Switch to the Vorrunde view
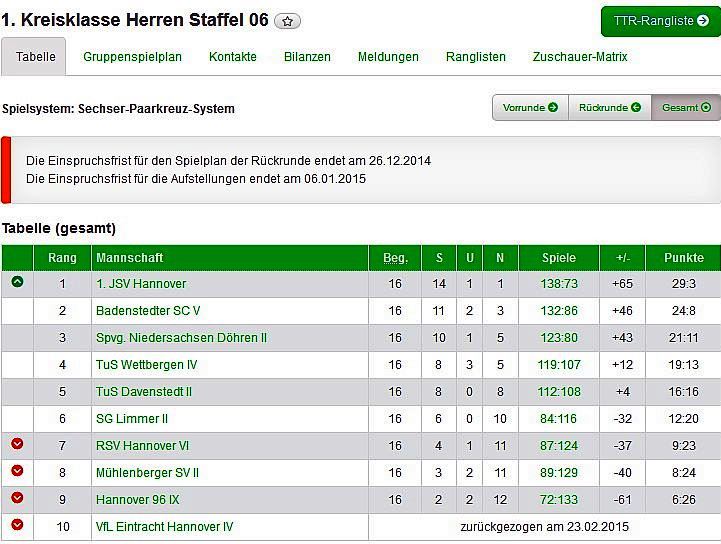This screenshot has width=721, height=544. point(530,107)
